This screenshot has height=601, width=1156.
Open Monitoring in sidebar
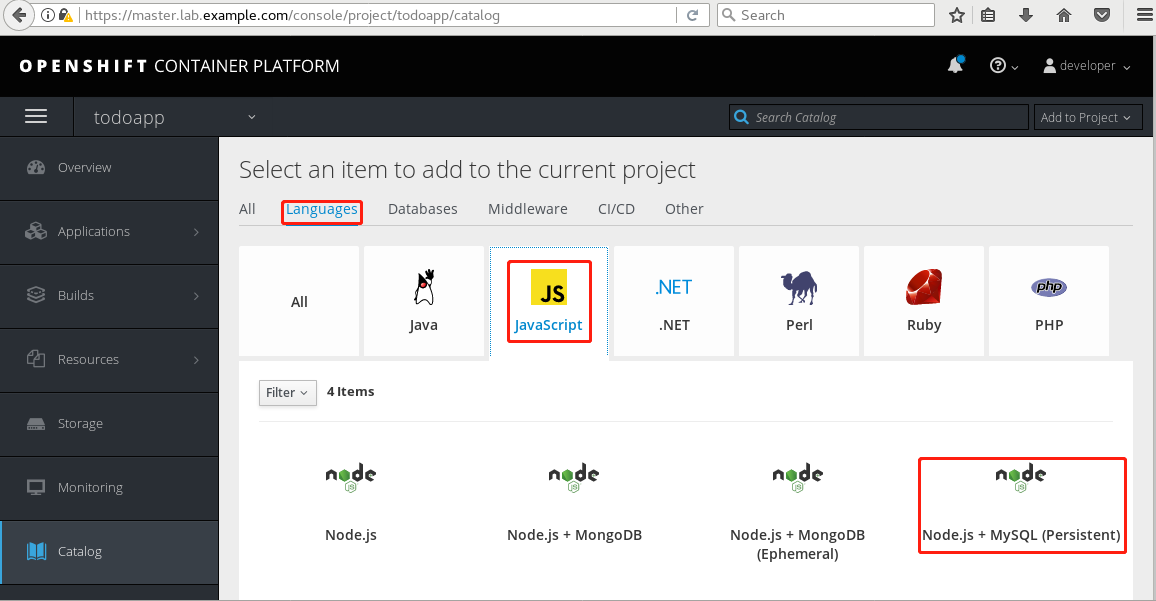point(109,487)
